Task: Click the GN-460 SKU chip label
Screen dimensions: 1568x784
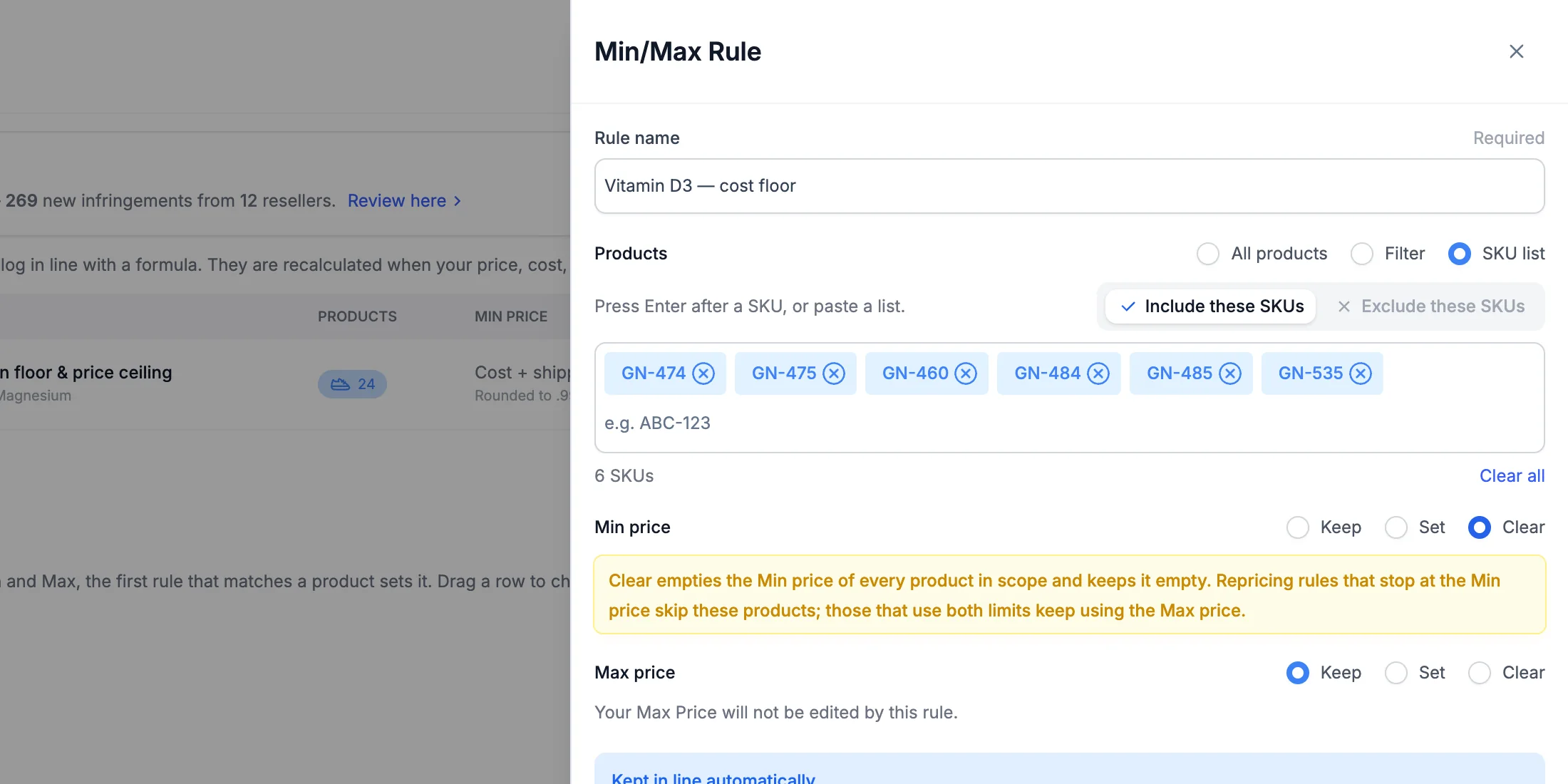Action: tap(915, 373)
